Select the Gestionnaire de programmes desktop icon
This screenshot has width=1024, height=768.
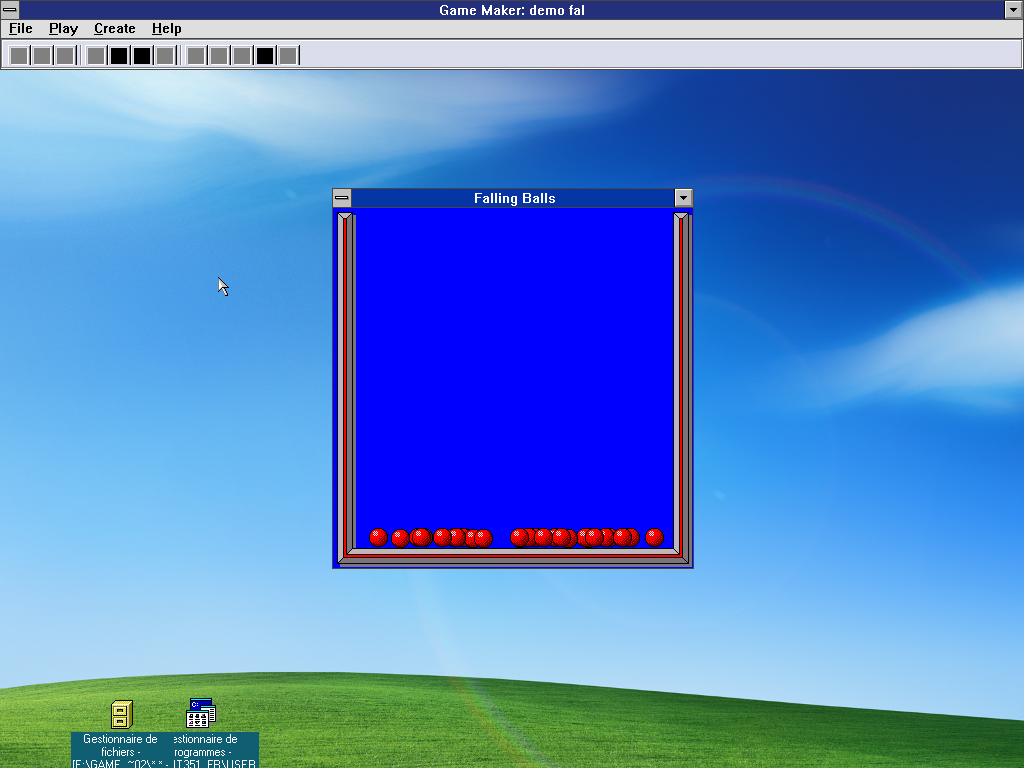point(200,714)
